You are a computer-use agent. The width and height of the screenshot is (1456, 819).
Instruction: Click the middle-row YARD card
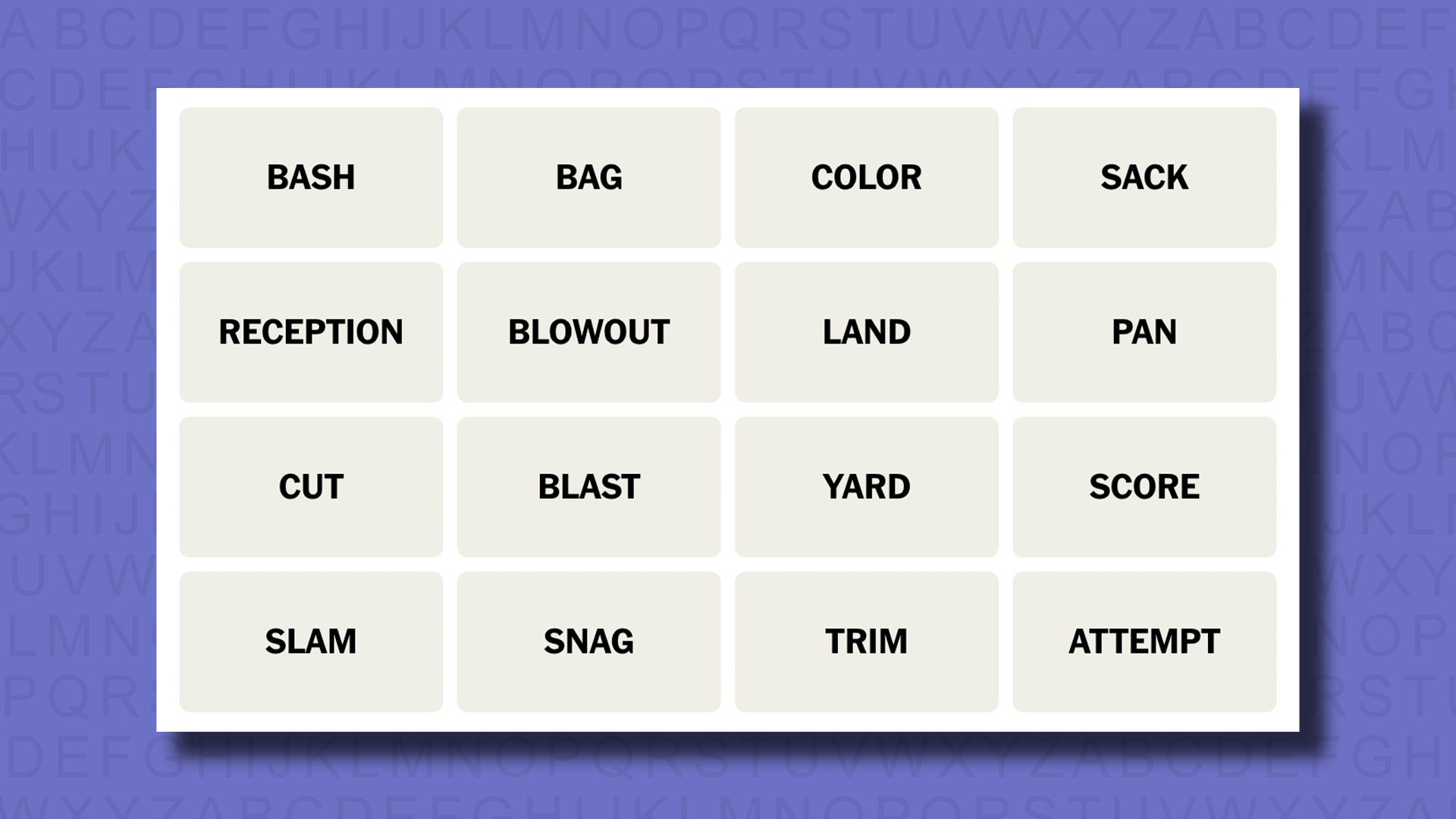point(866,487)
